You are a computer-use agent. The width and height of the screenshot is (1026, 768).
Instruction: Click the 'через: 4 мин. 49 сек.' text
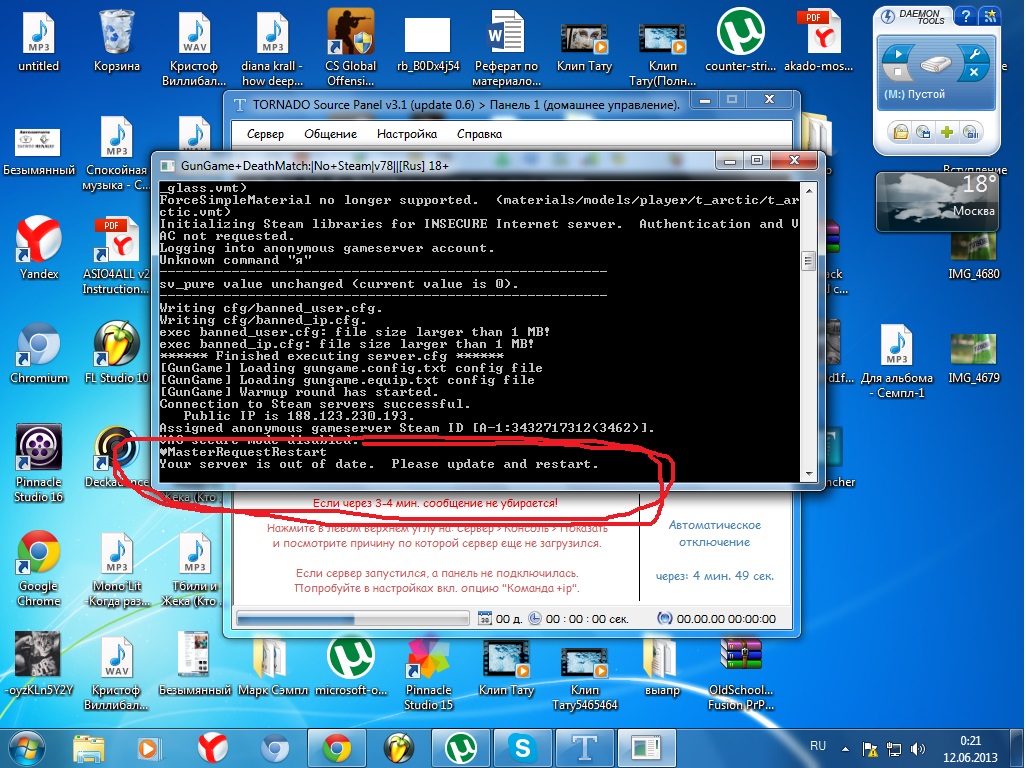[x=715, y=576]
